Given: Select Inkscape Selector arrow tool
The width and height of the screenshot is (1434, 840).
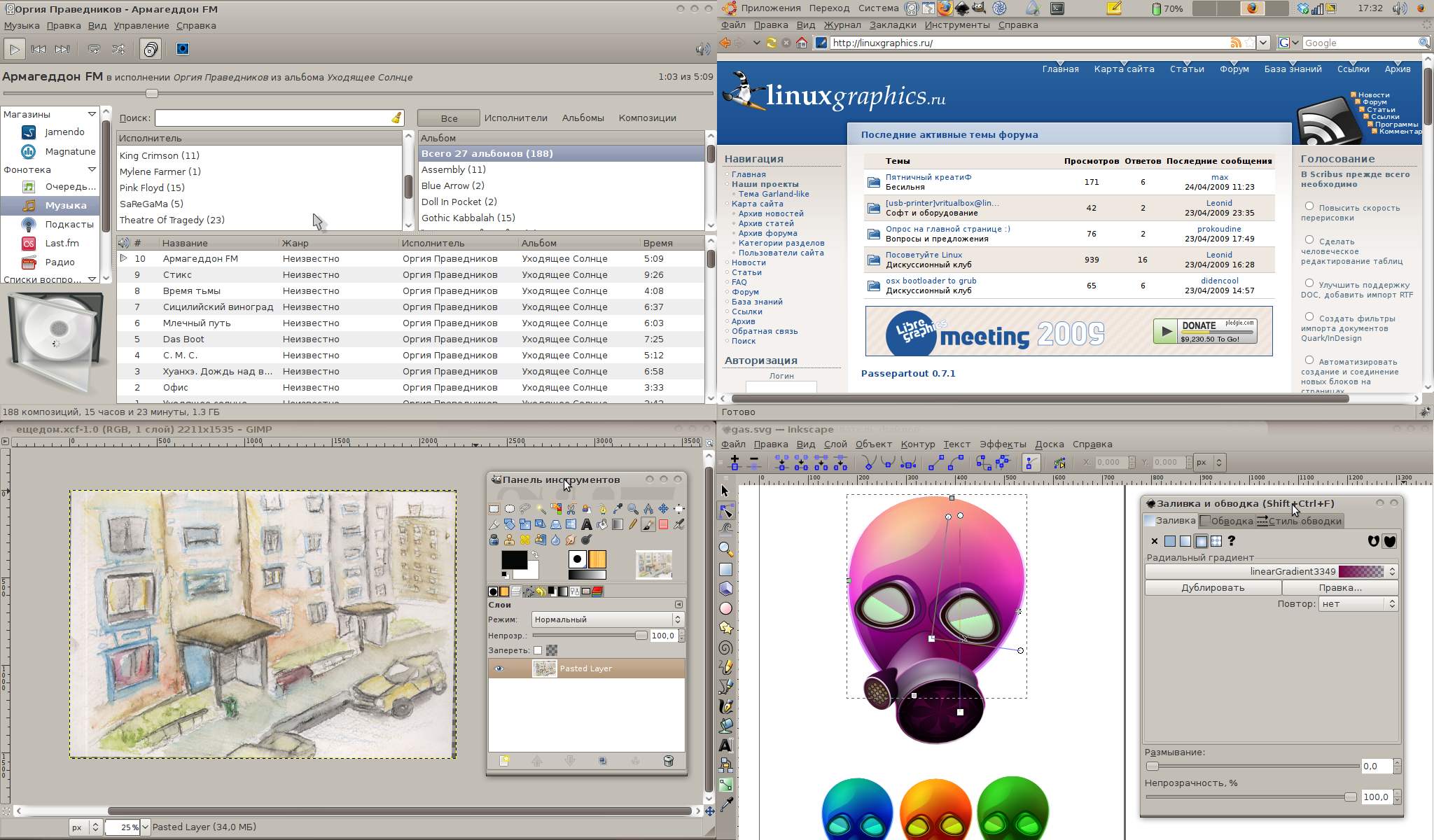Looking at the screenshot, I should pos(726,491).
